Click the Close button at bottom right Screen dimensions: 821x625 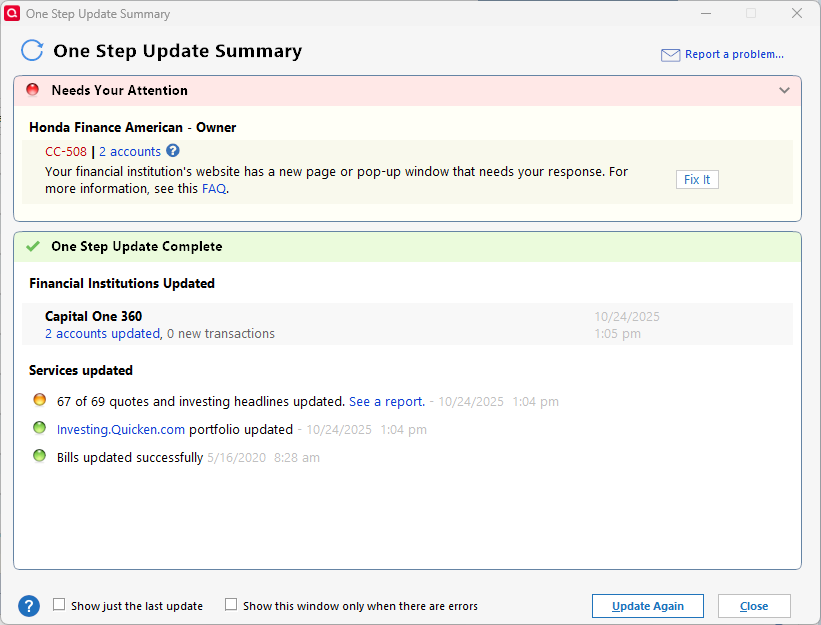point(754,606)
